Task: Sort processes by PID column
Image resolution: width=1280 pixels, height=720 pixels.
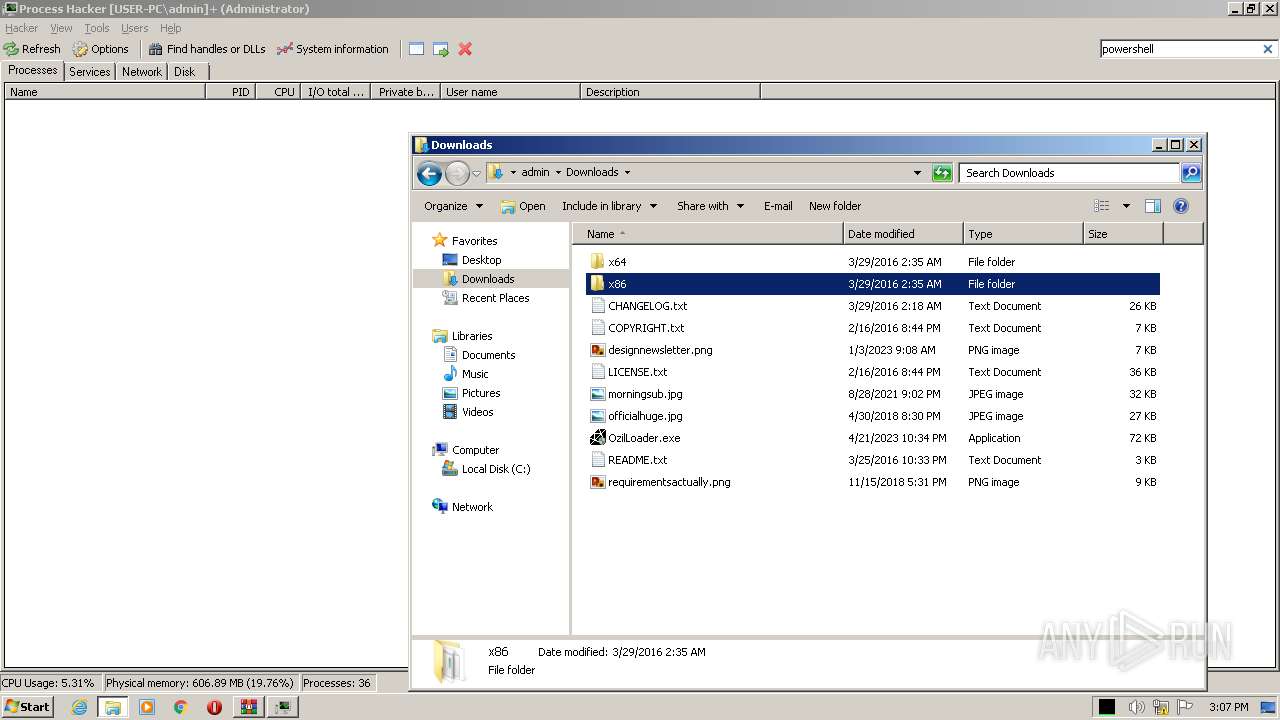Action: pos(230,92)
